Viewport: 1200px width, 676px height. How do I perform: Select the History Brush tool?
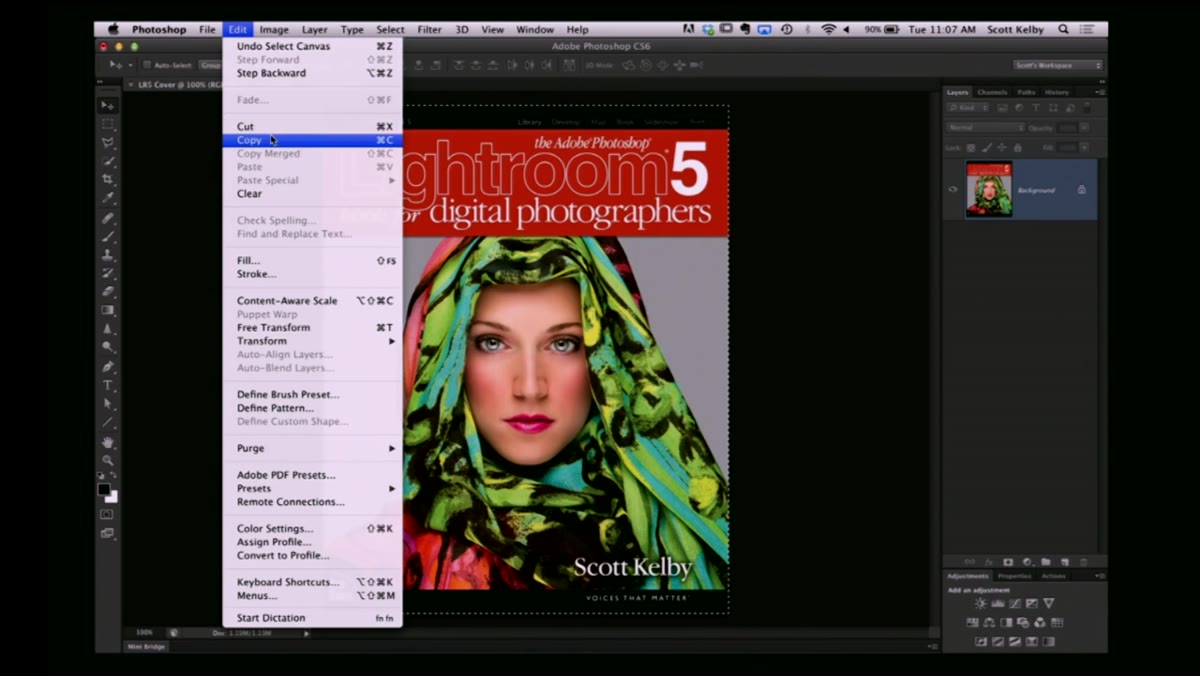pos(107,273)
